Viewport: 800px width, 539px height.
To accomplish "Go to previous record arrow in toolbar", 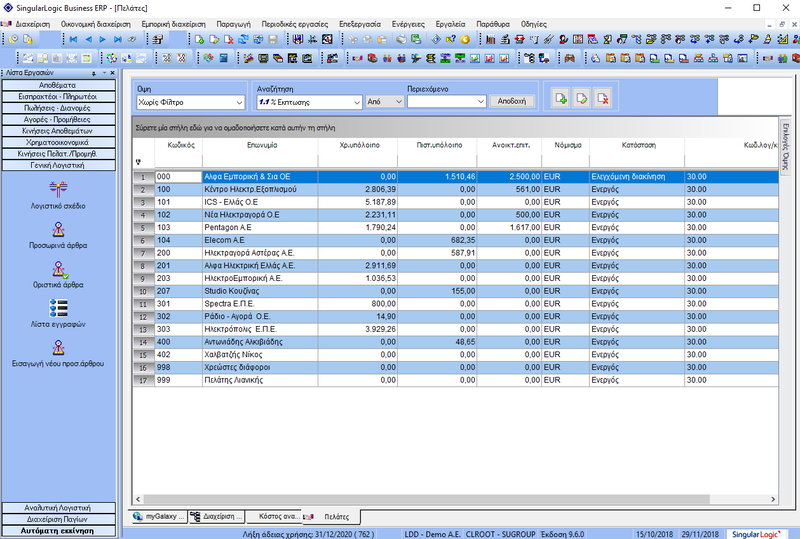I will [88, 39].
